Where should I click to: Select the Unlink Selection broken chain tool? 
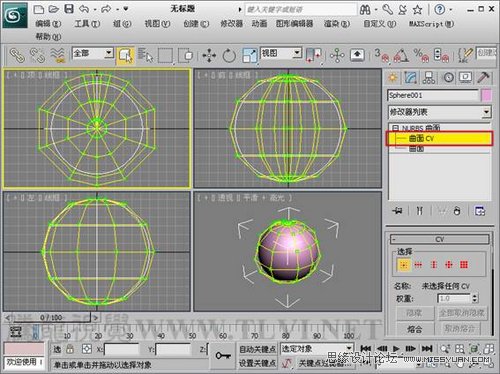tap(37, 55)
